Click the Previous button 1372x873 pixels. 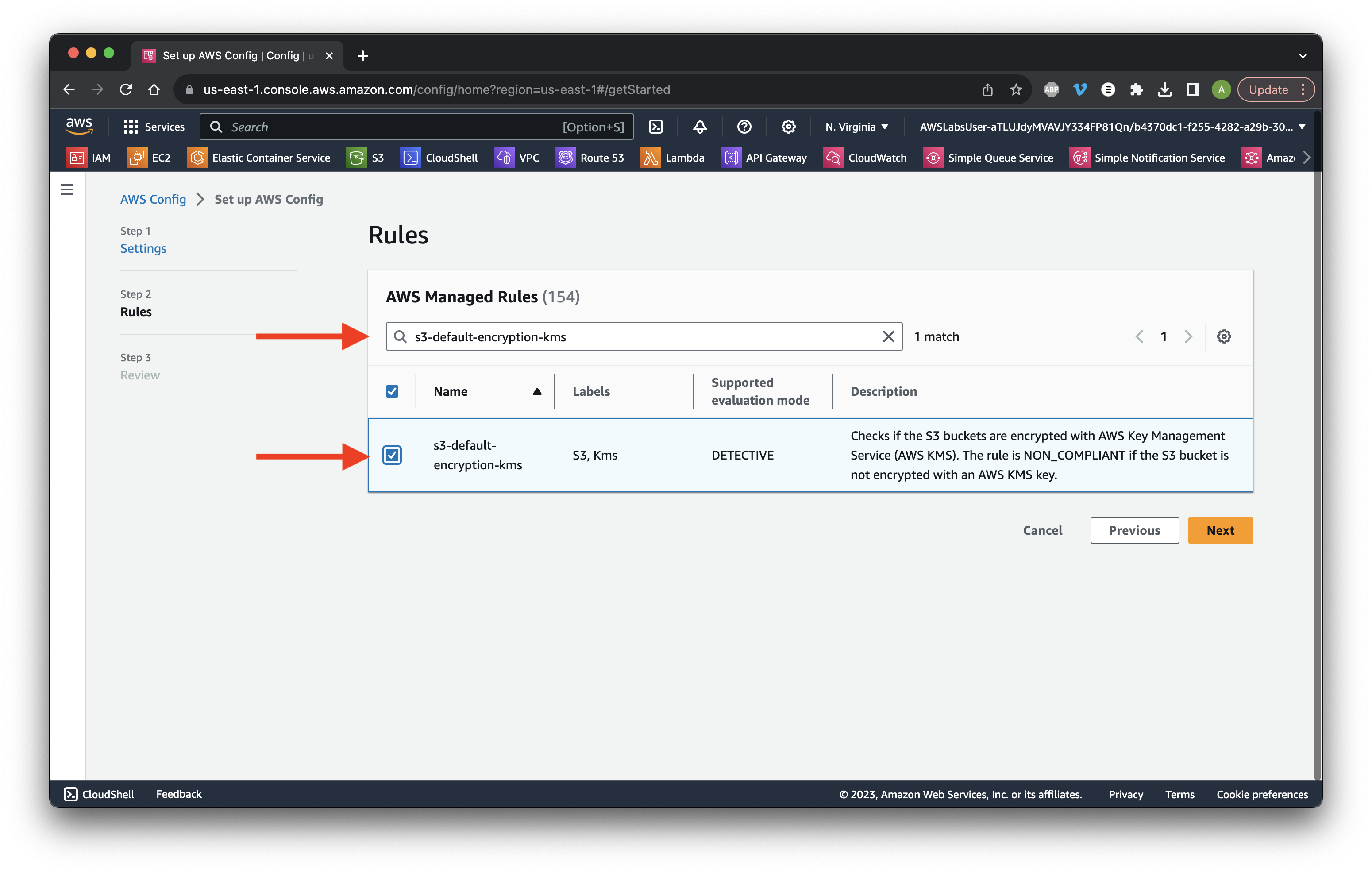pyautogui.click(x=1134, y=530)
